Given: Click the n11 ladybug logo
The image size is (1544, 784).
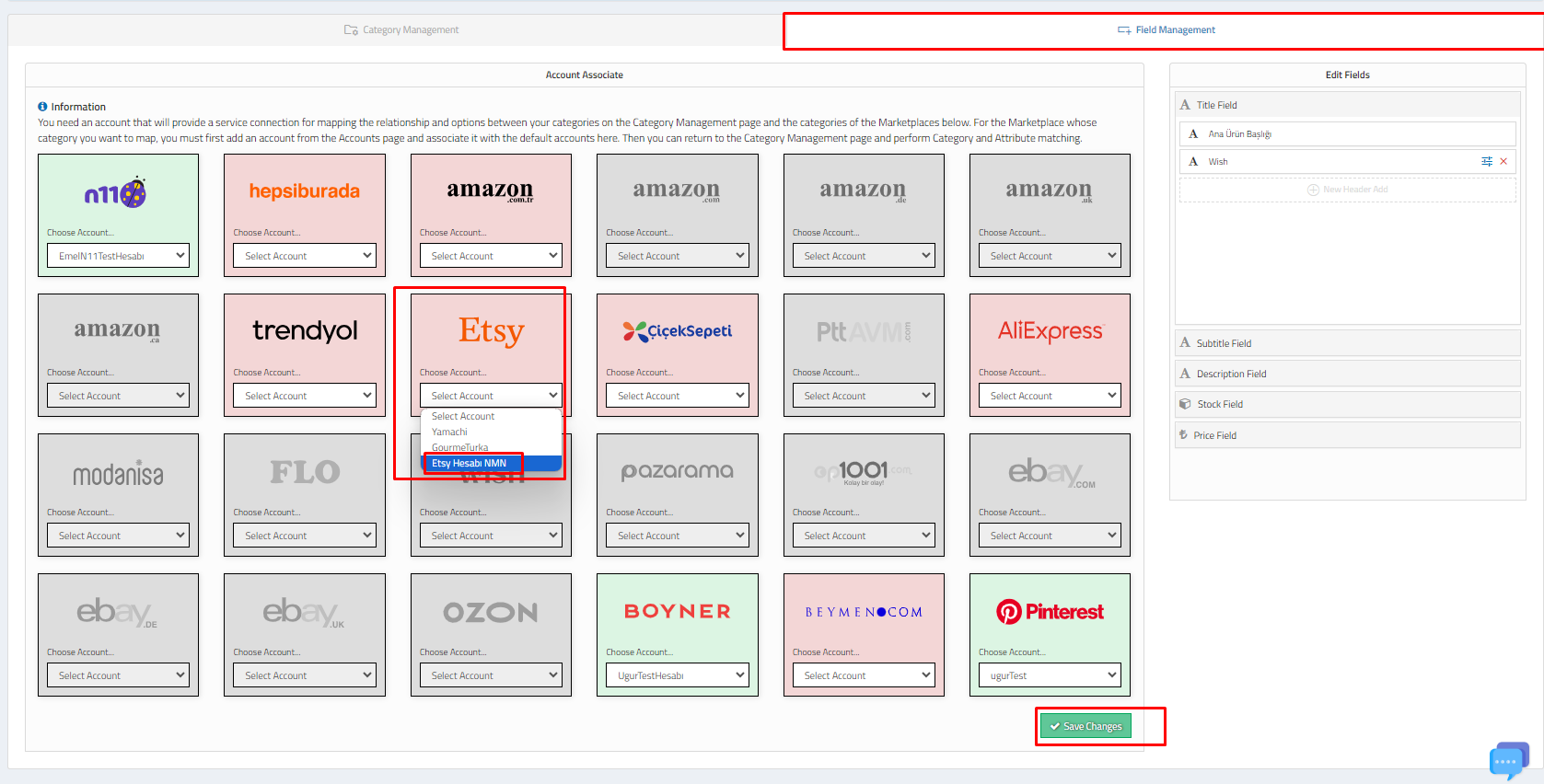Looking at the screenshot, I should (116, 192).
